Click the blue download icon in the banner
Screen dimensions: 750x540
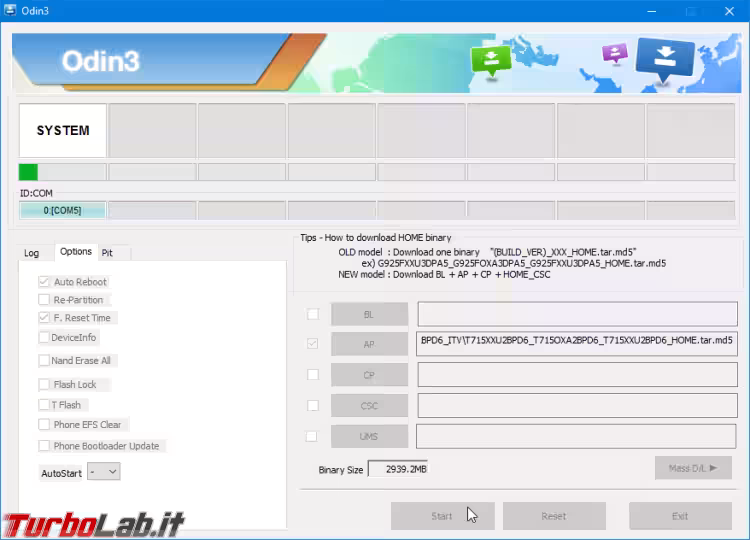point(665,60)
